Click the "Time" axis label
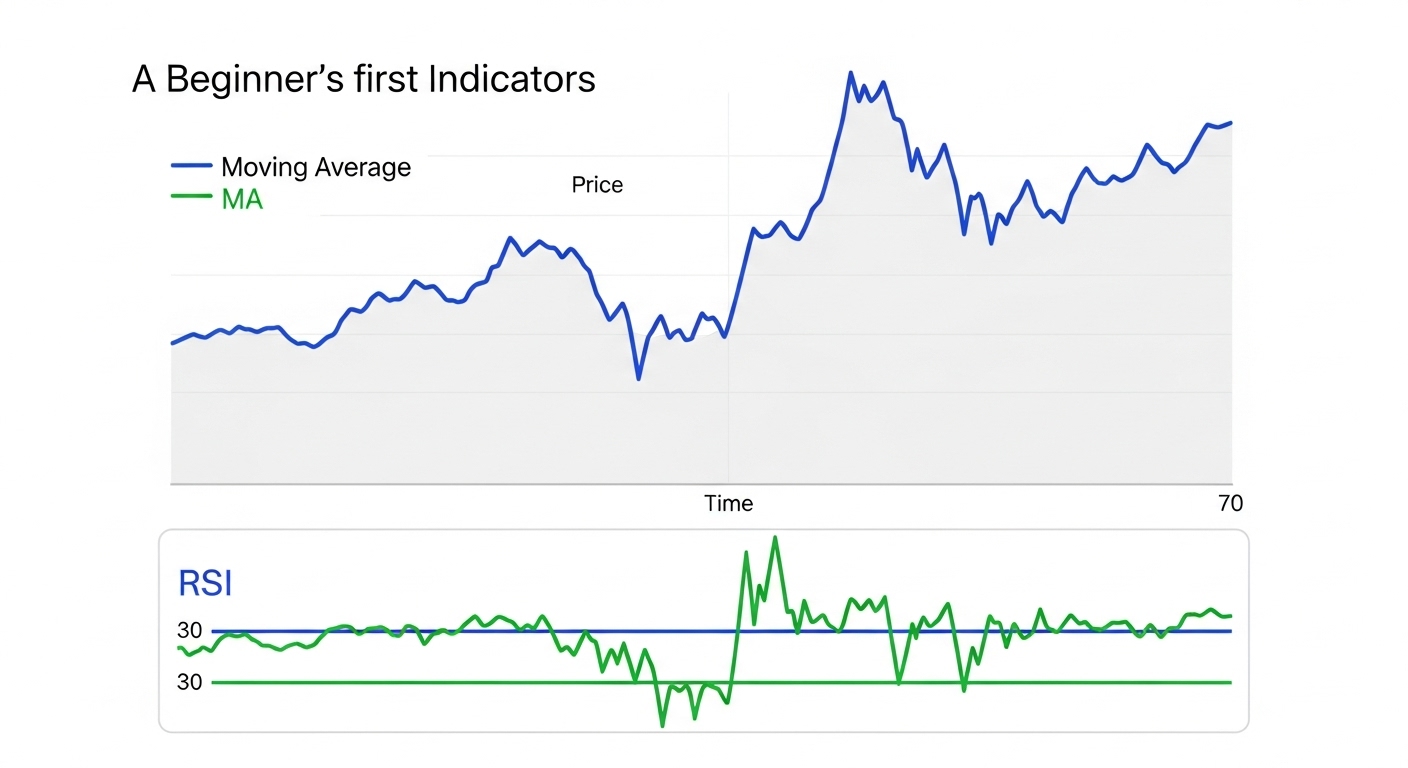 point(728,503)
